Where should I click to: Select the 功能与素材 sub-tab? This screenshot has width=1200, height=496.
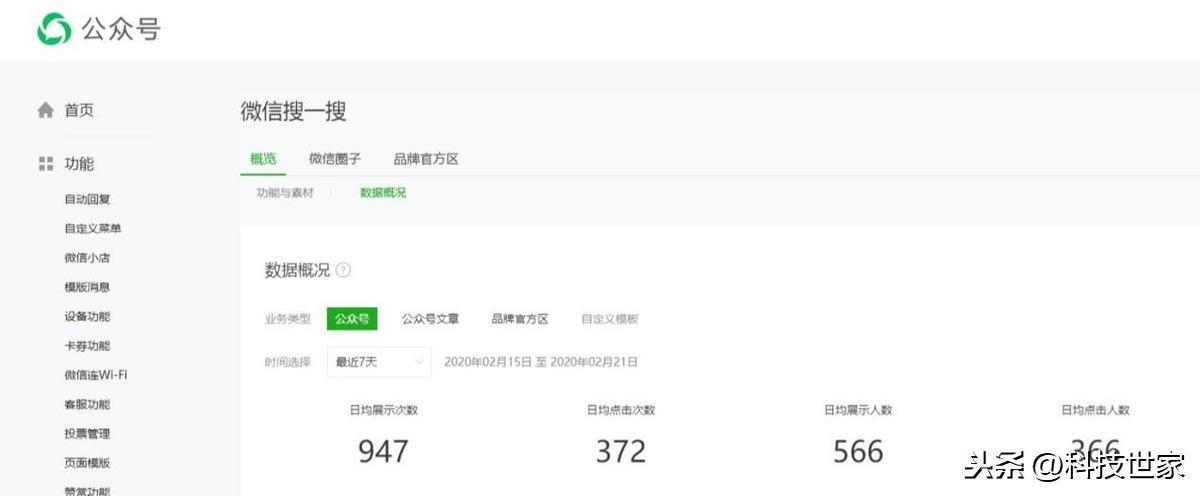(285, 193)
